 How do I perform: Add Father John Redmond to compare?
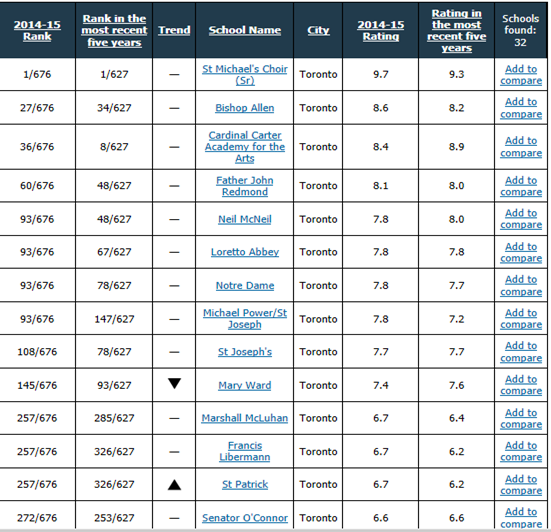tap(521, 186)
